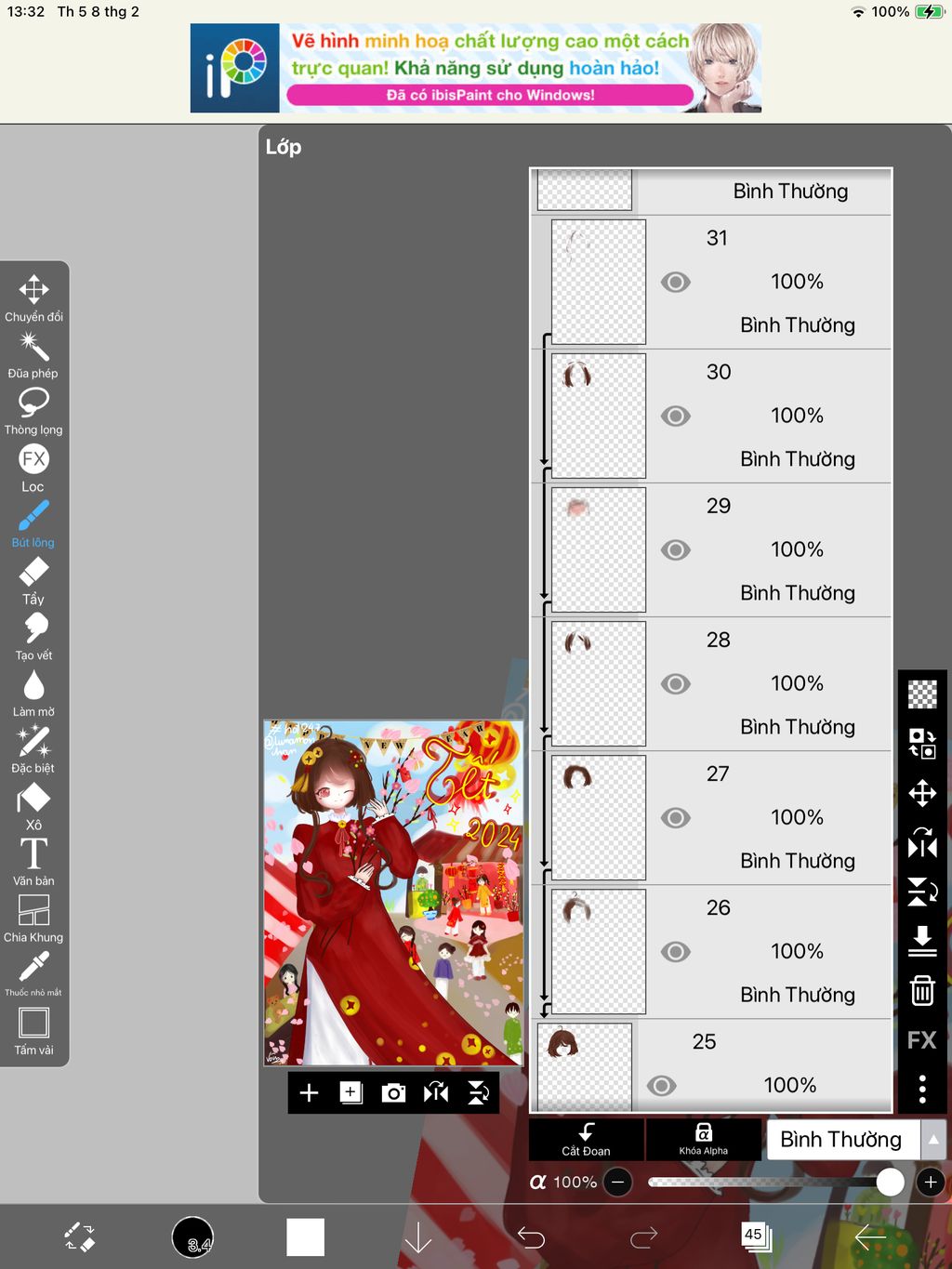Image resolution: width=952 pixels, height=1269 pixels.
Task: Decrease alpha opacity with minus button
Action: pyautogui.click(x=617, y=1182)
